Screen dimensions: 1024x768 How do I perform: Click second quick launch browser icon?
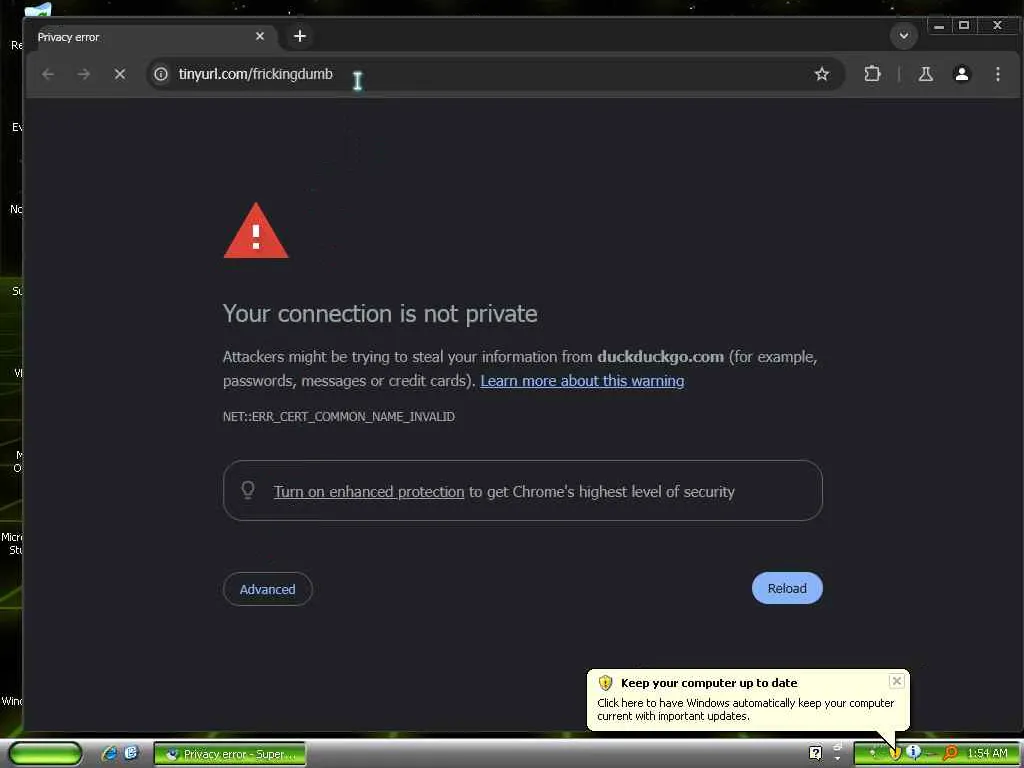(131, 754)
